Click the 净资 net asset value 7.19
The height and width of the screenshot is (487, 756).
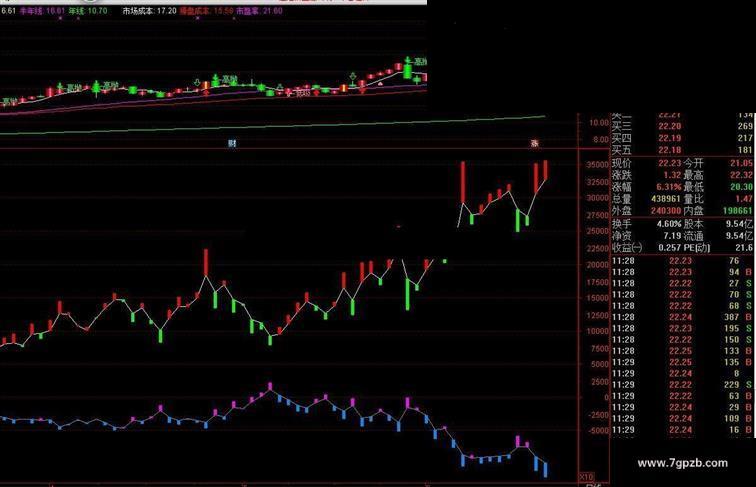[672, 236]
